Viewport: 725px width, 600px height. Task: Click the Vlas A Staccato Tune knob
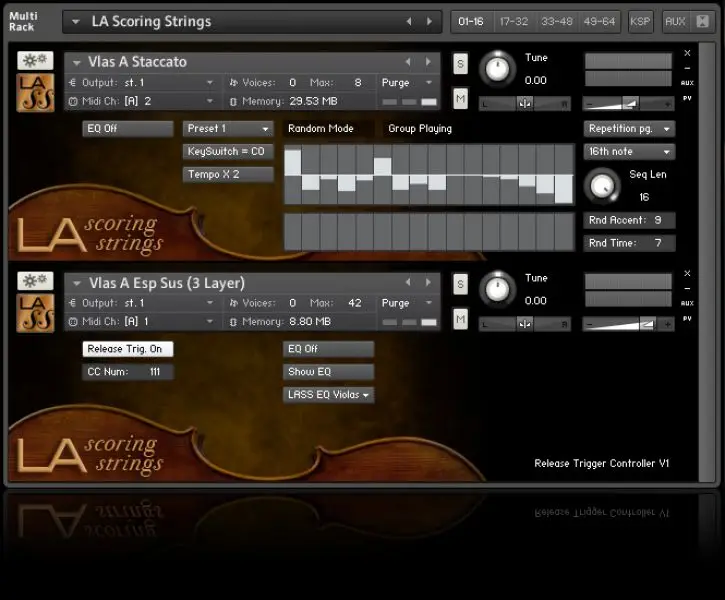coord(498,69)
